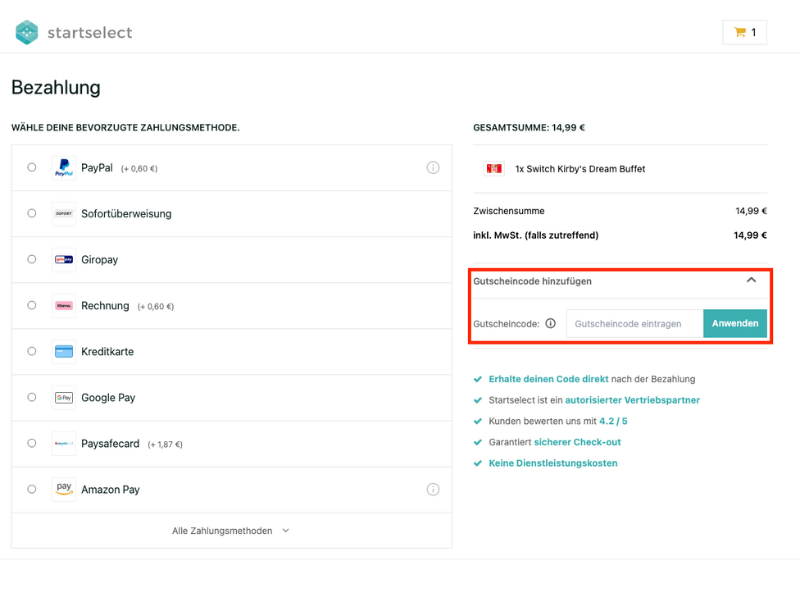Click the Kirby's Dream Buffet product thumbnail
This screenshot has height=600, width=800.
(493, 169)
